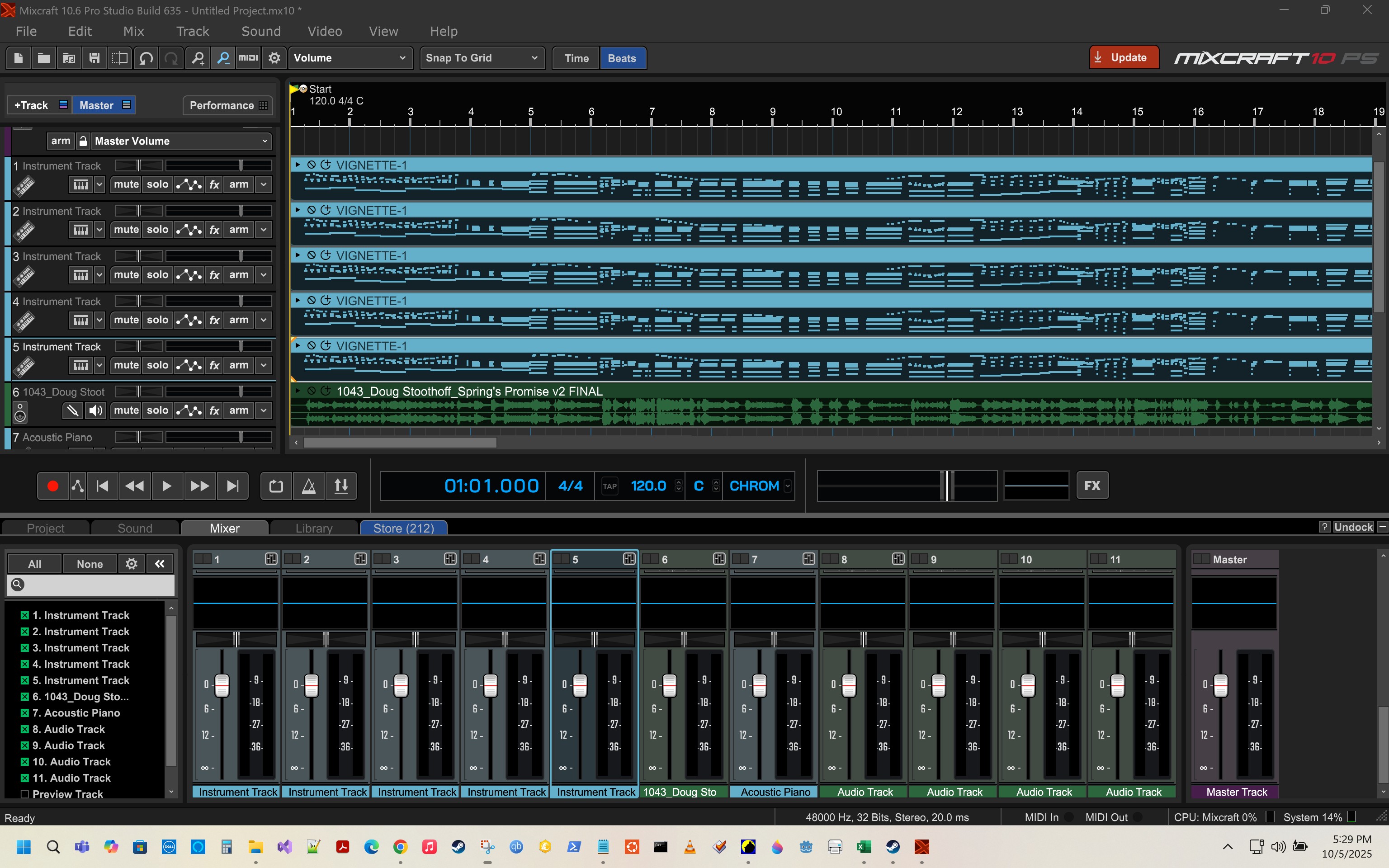The height and width of the screenshot is (868, 1389).
Task: Click the Undock button
Action: (x=1353, y=527)
